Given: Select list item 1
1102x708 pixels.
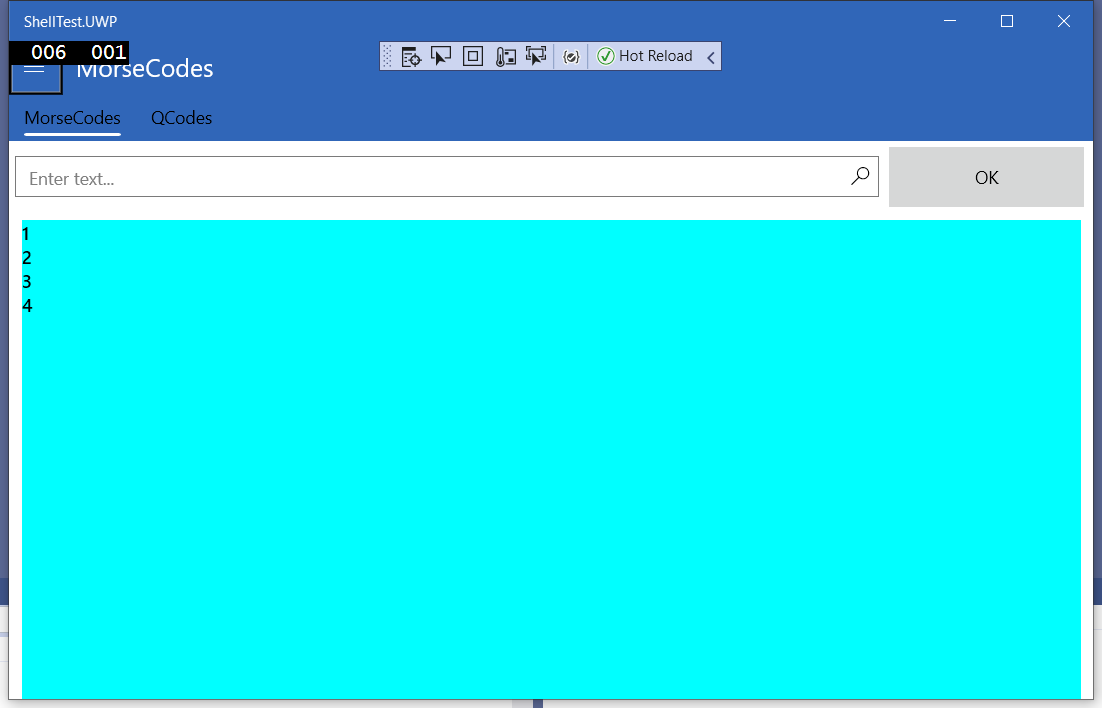Looking at the screenshot, I should [25, 233].
